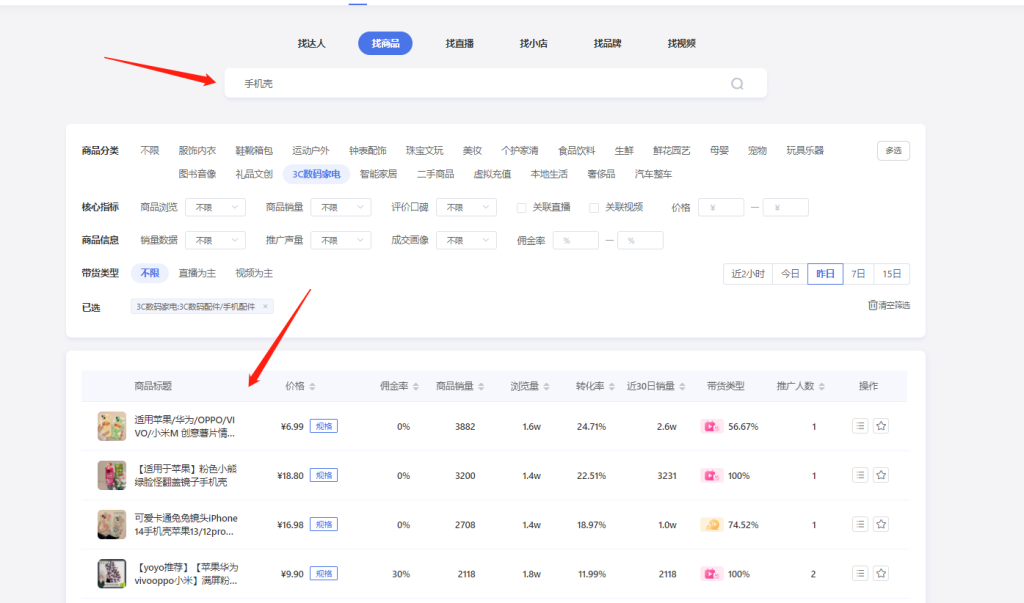Click live-stream type icon in 56.67% row

(711, 427)
